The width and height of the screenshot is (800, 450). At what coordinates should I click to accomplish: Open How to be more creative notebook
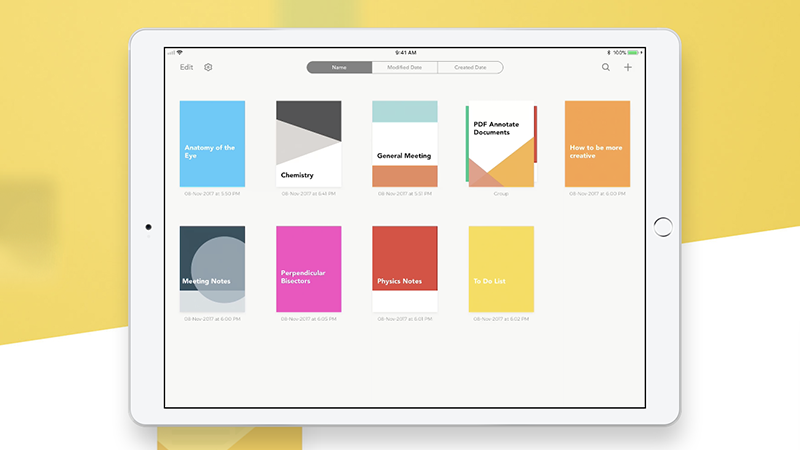pyautogui.click(x=597, y=144)
